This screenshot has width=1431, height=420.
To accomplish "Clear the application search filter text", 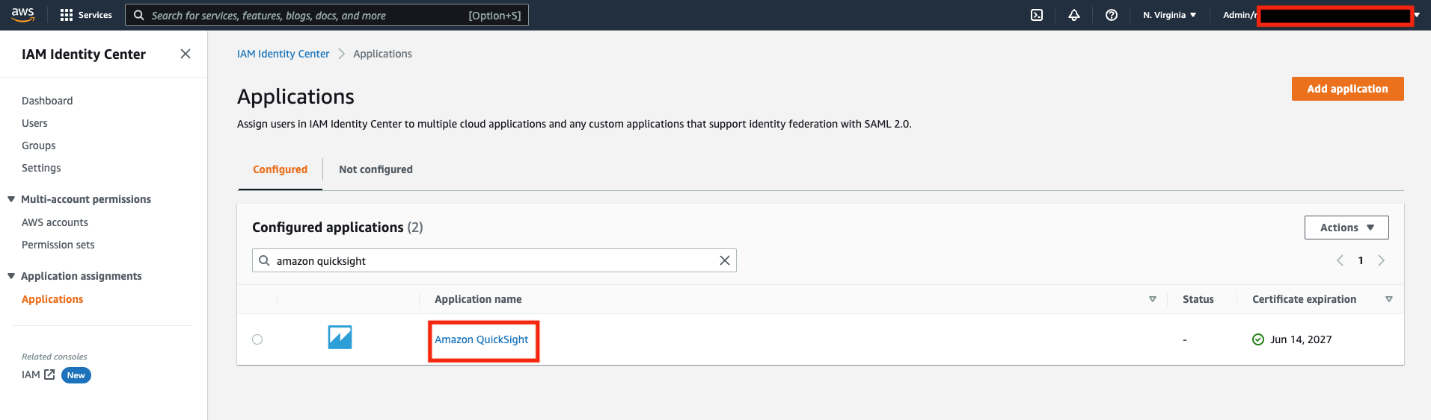I will pos(725,260).
